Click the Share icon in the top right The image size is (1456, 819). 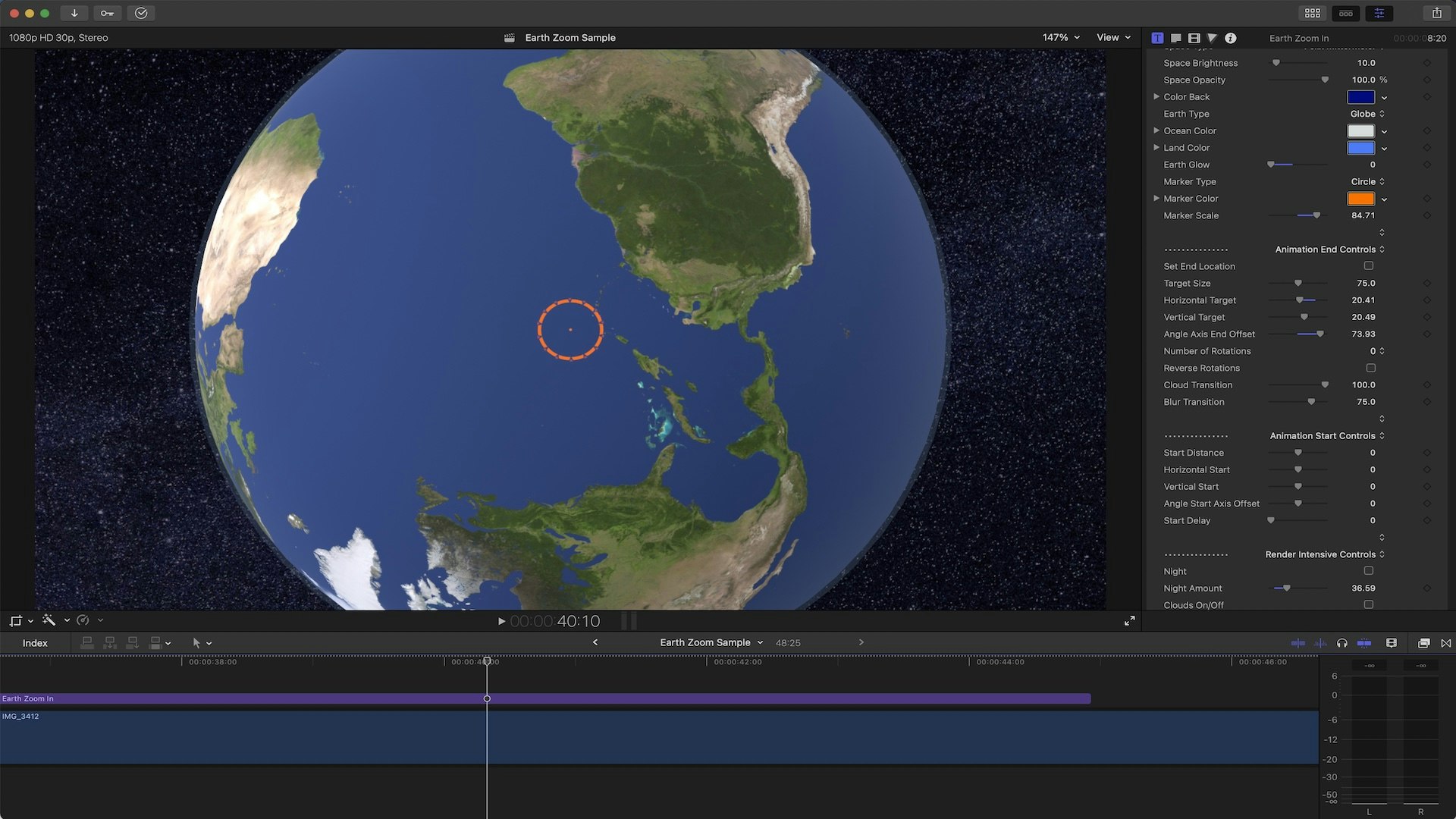tap(1437, 13)
